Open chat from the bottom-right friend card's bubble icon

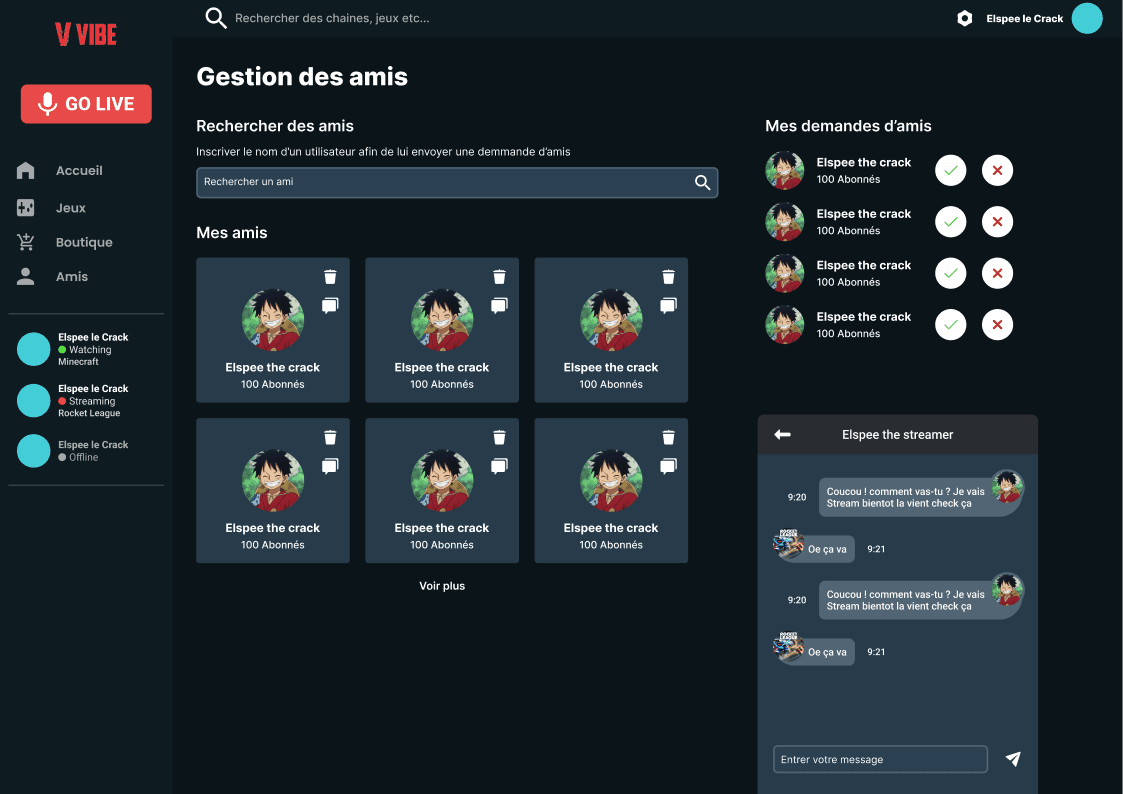[x=668, y=466]
